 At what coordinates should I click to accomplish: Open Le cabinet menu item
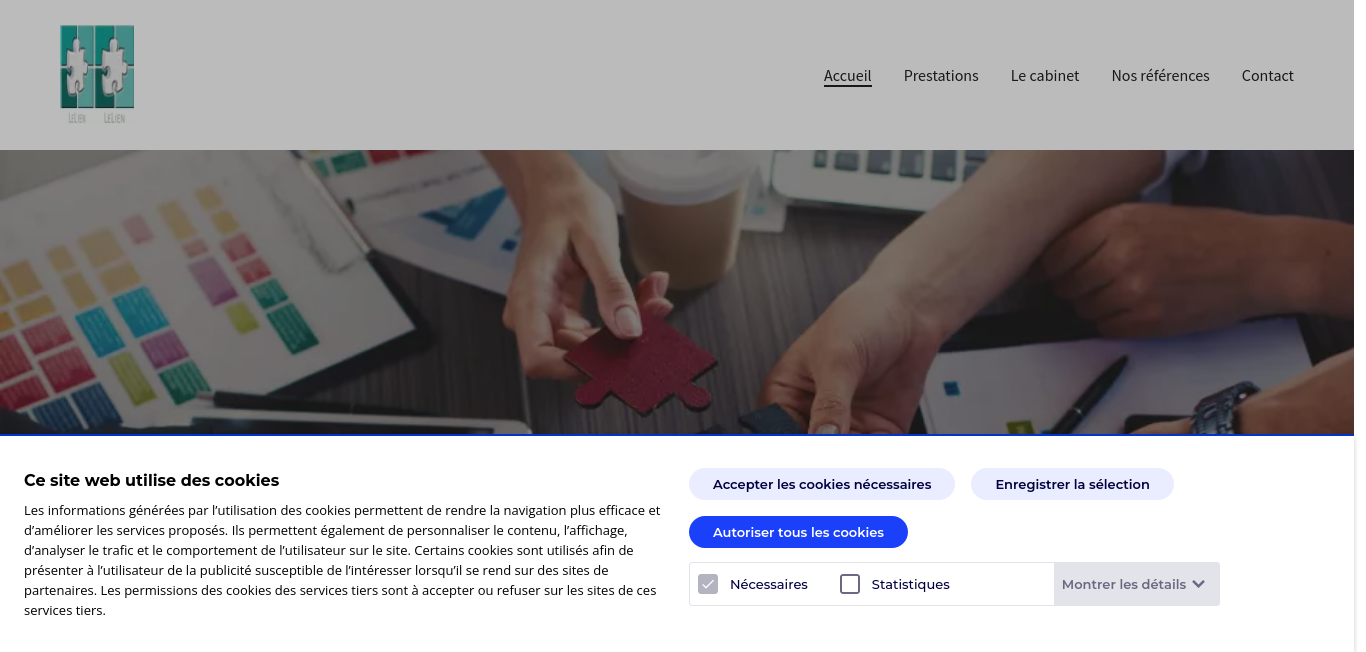1045,76
